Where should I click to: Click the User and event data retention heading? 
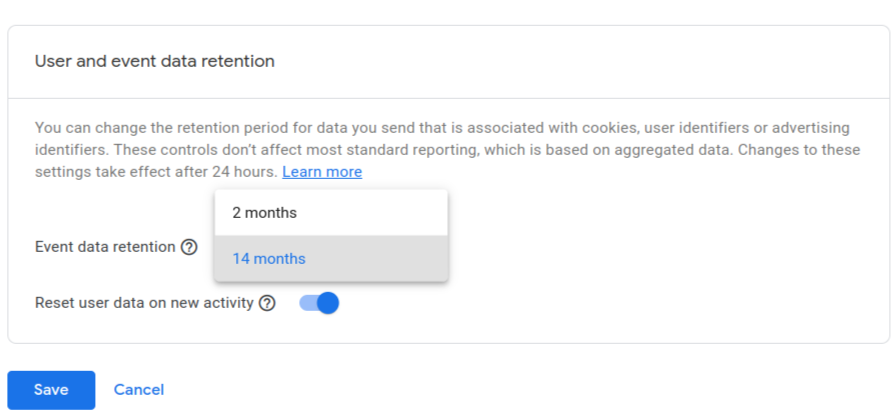[x=155, y=61]
